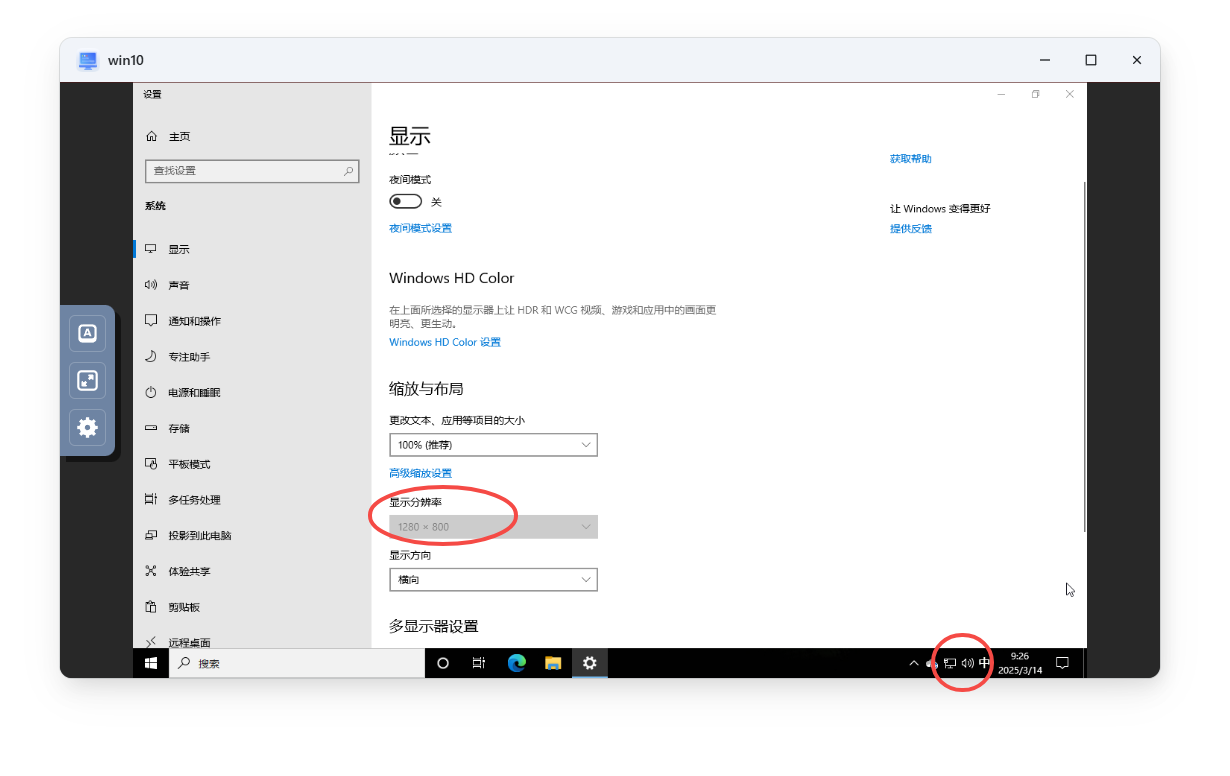1230x776 pixels.
Task: Open File Explorer from the taskbar
Action: coord(553,663)
